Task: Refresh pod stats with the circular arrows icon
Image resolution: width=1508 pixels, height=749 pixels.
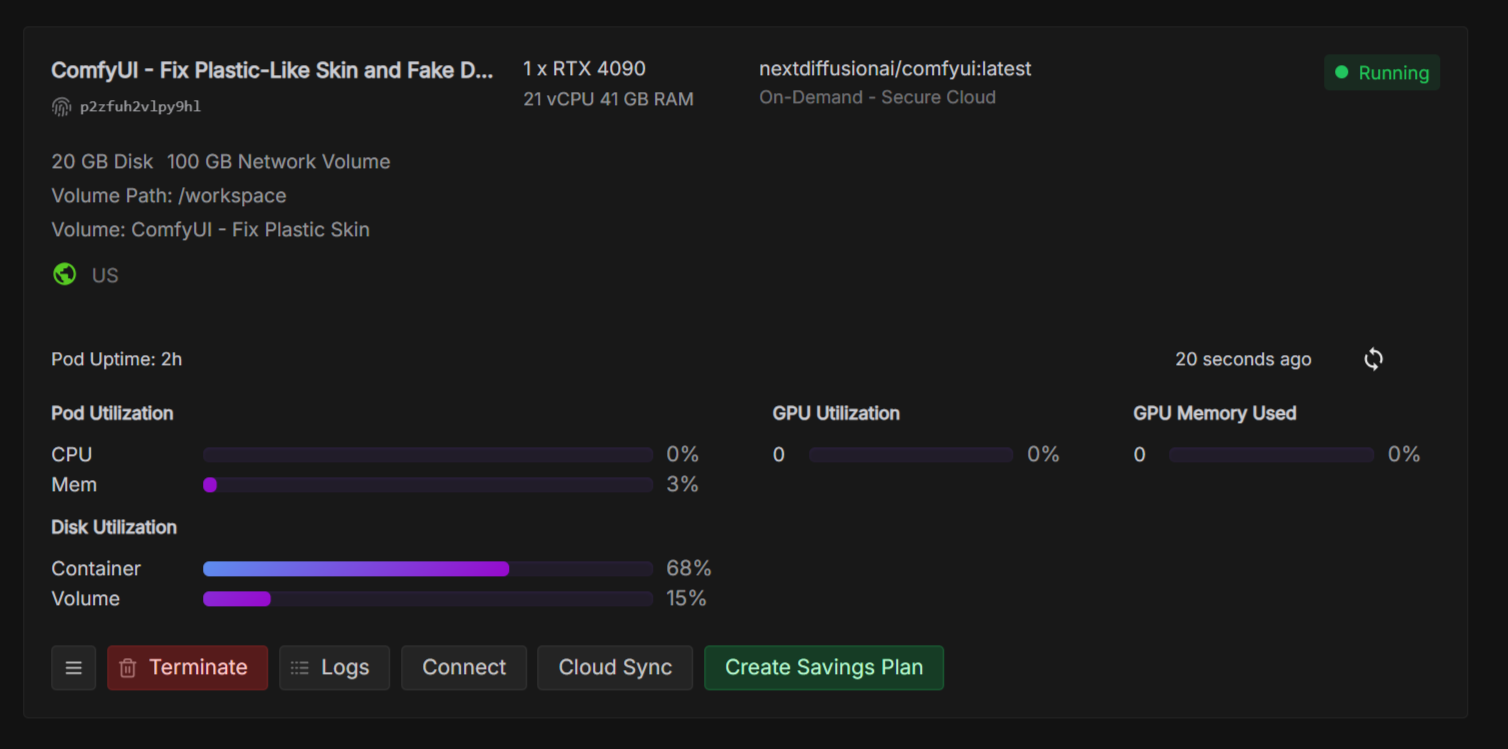Action: [1374, 359]
